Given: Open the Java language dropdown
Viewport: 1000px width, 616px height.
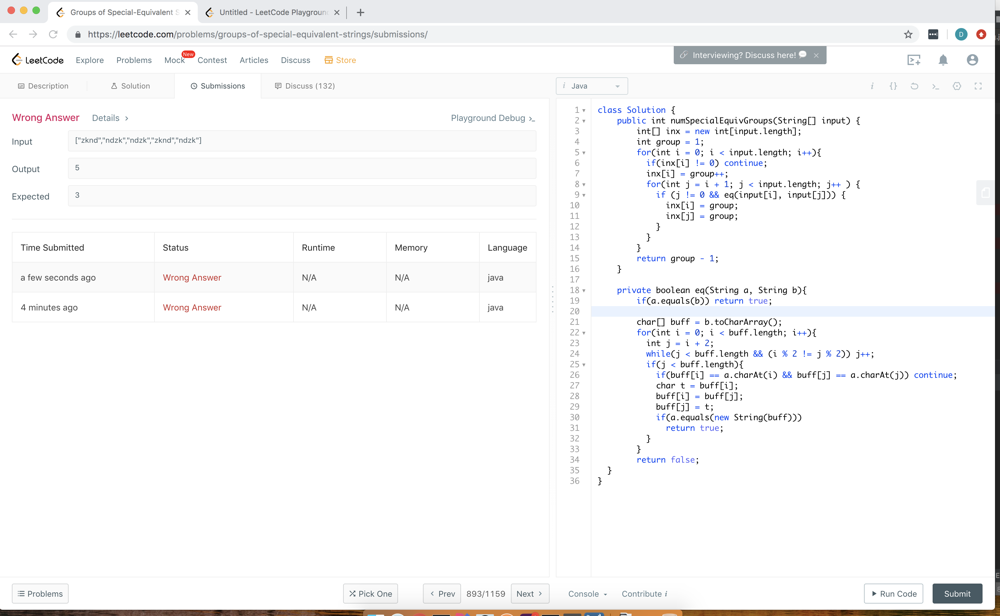Looking at the screenshot, I should (592, 86).
